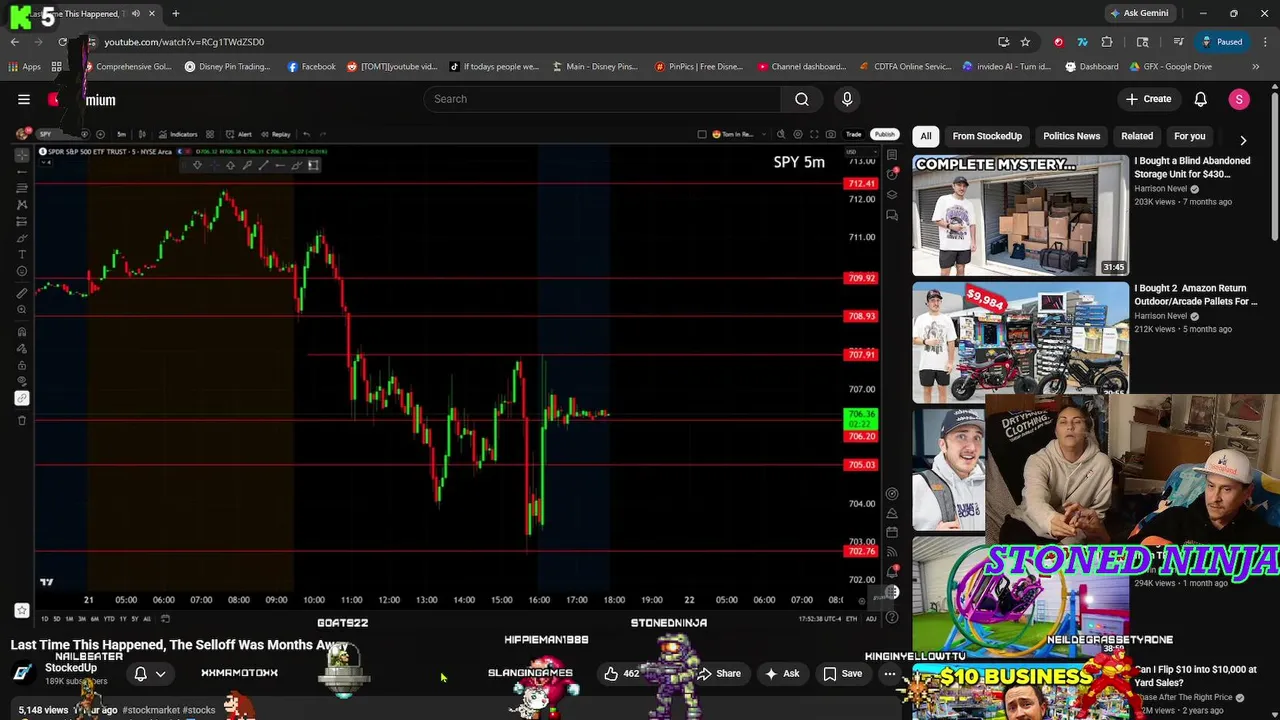Open the chart Alert button

(239, 134)
